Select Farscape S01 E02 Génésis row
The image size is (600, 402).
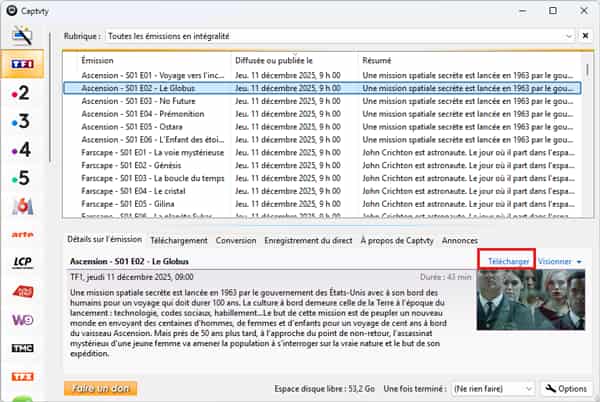(x=322, y=165)
